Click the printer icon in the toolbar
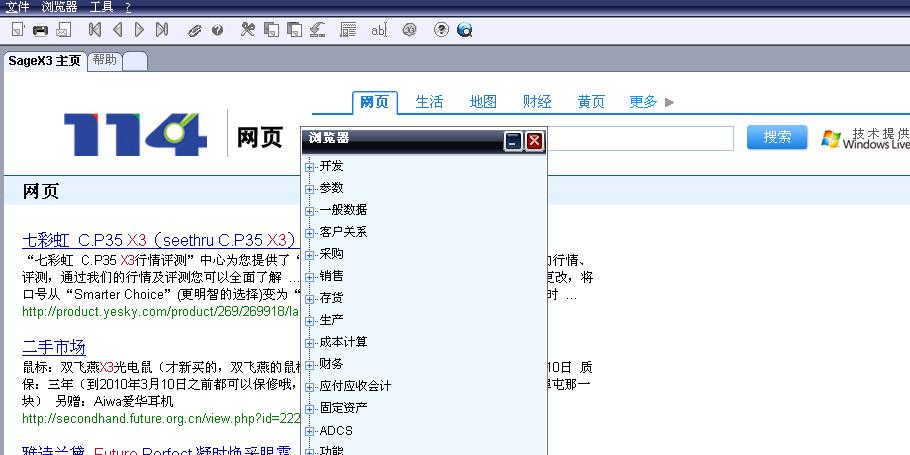This screenshot has width=910, height=455. pos(40,30)
